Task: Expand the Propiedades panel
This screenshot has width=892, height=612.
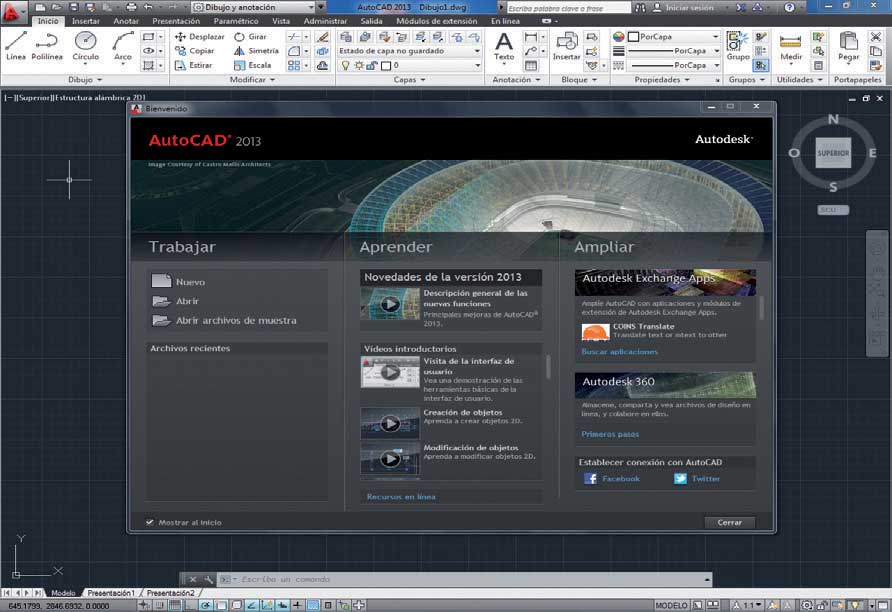Action: (x=662, y=80)
